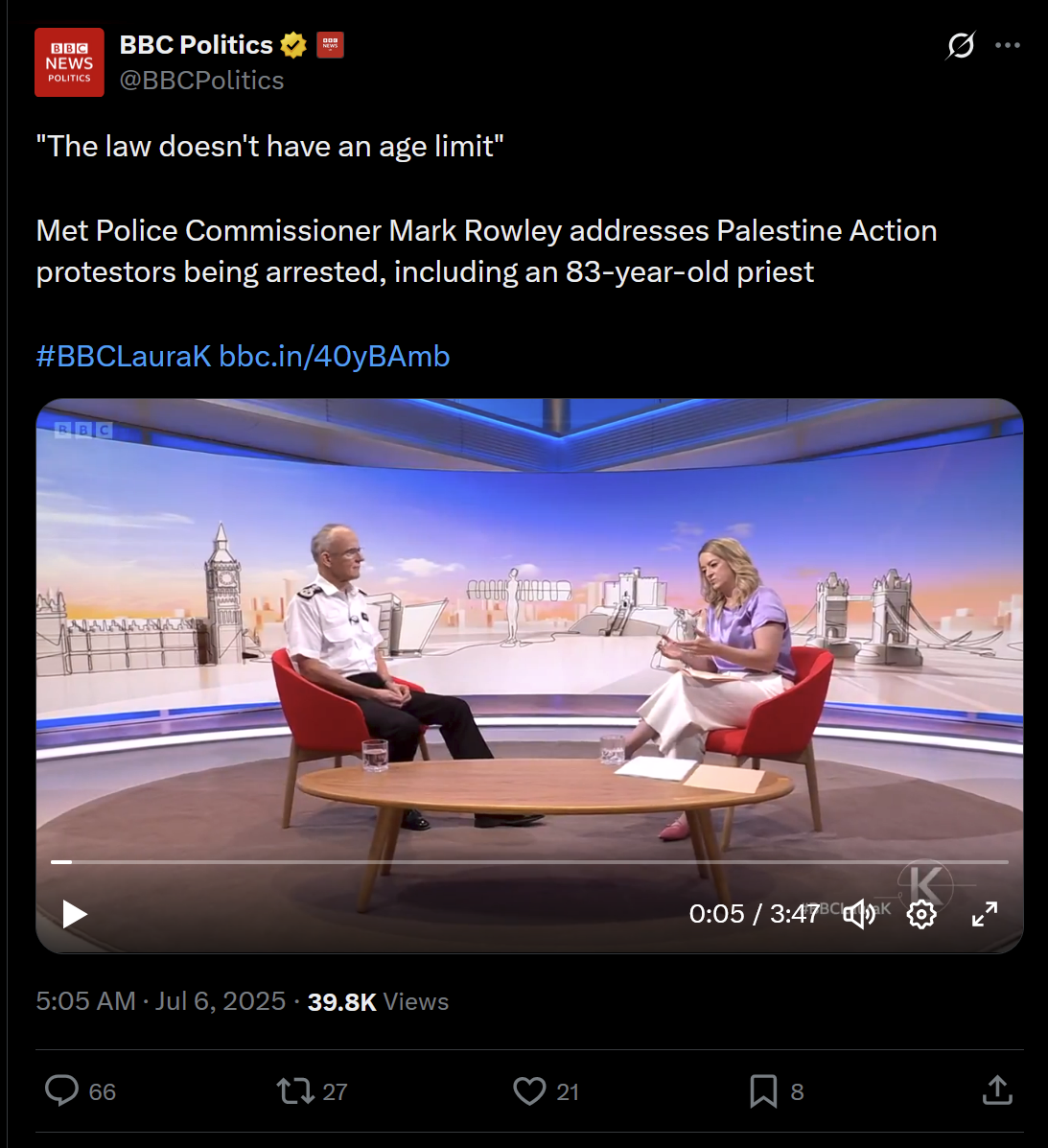Open the @BBCPolitics handle
This screenshot has width=1048, height=1148.
click(x=201, y=81)
